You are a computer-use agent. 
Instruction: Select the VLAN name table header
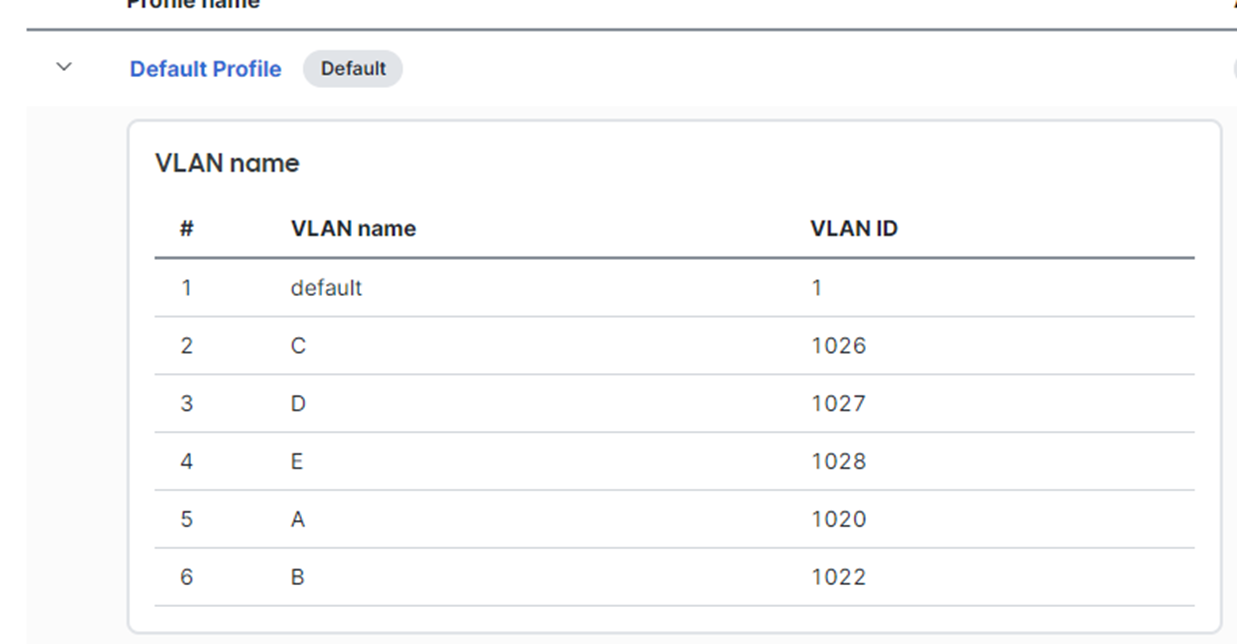(x=352, y=228)
